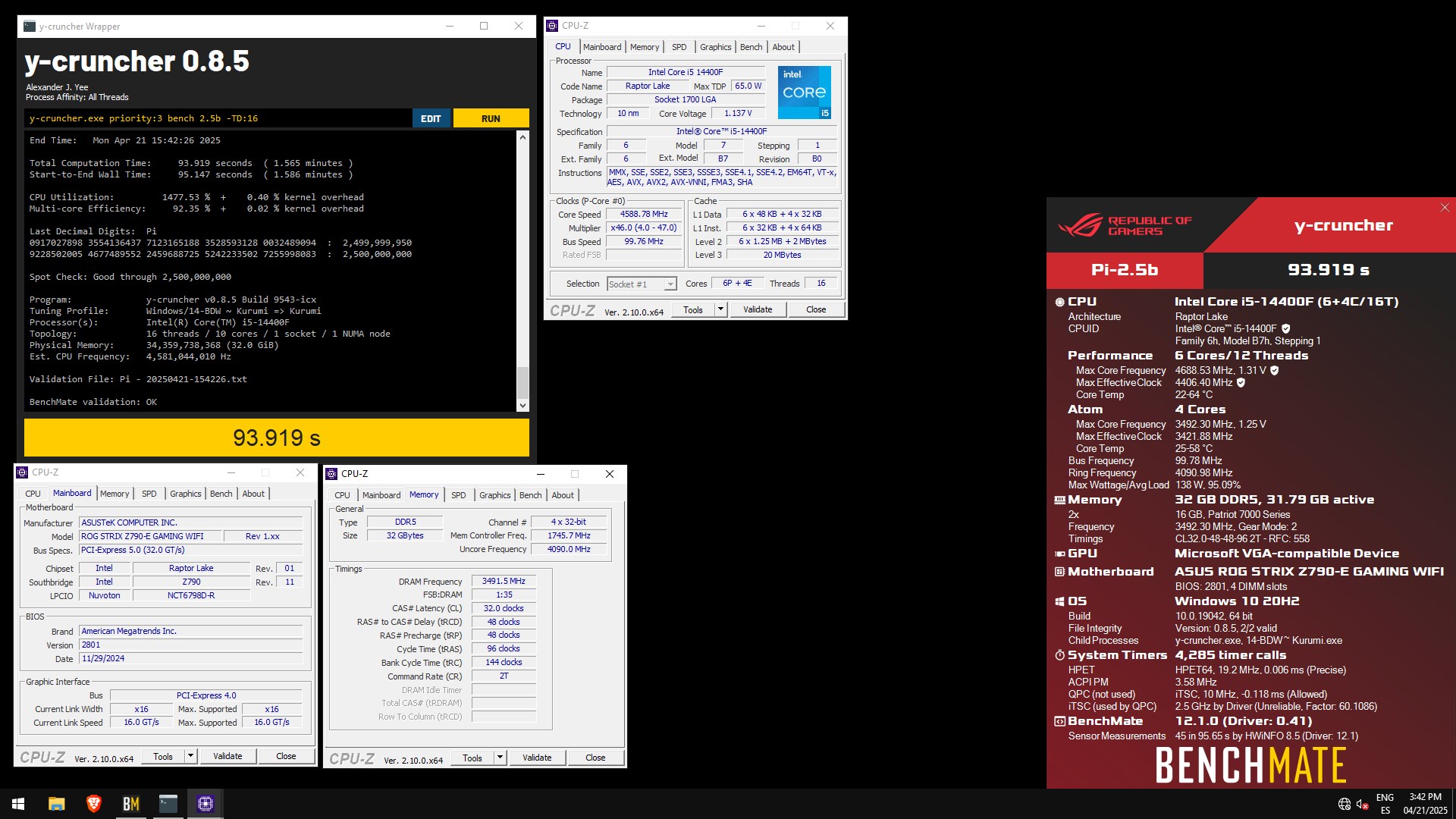Click the y-cruncher scrollbar up arrow

click(x=522, y=137)
